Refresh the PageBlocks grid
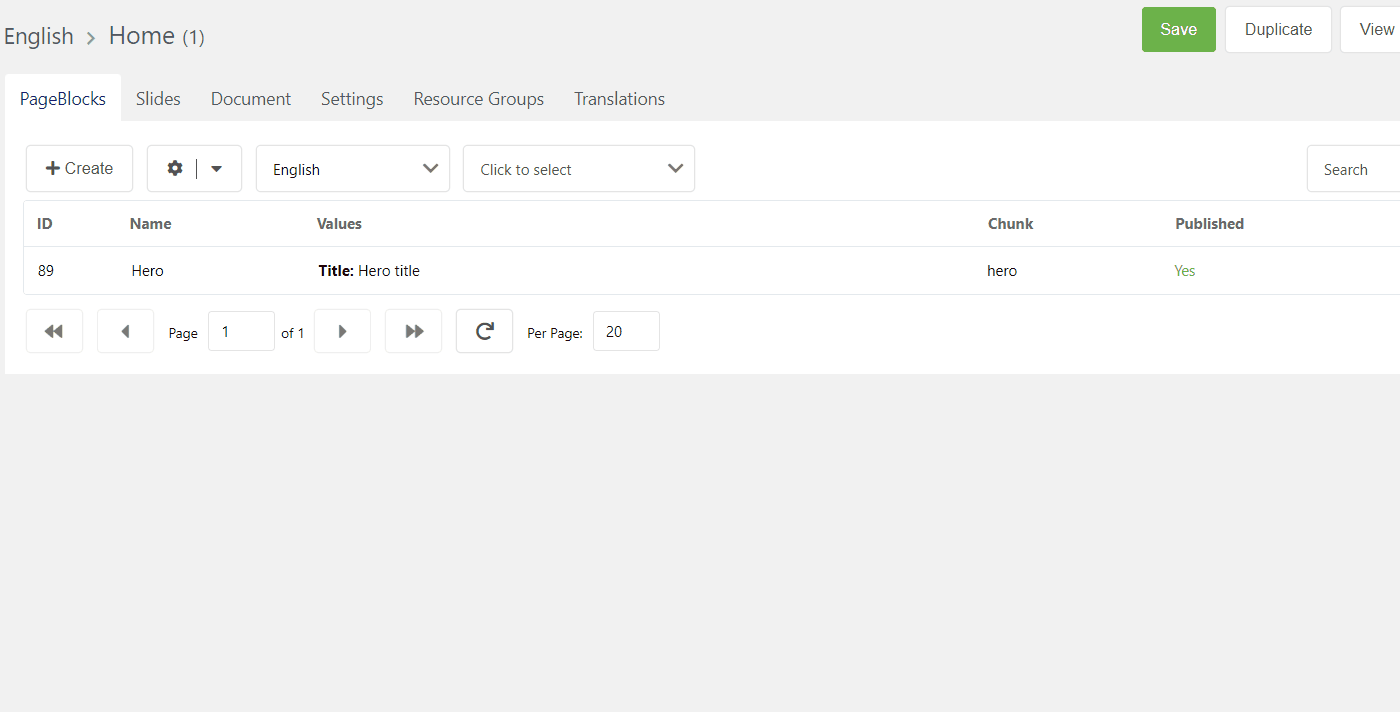 click(484, 331)
